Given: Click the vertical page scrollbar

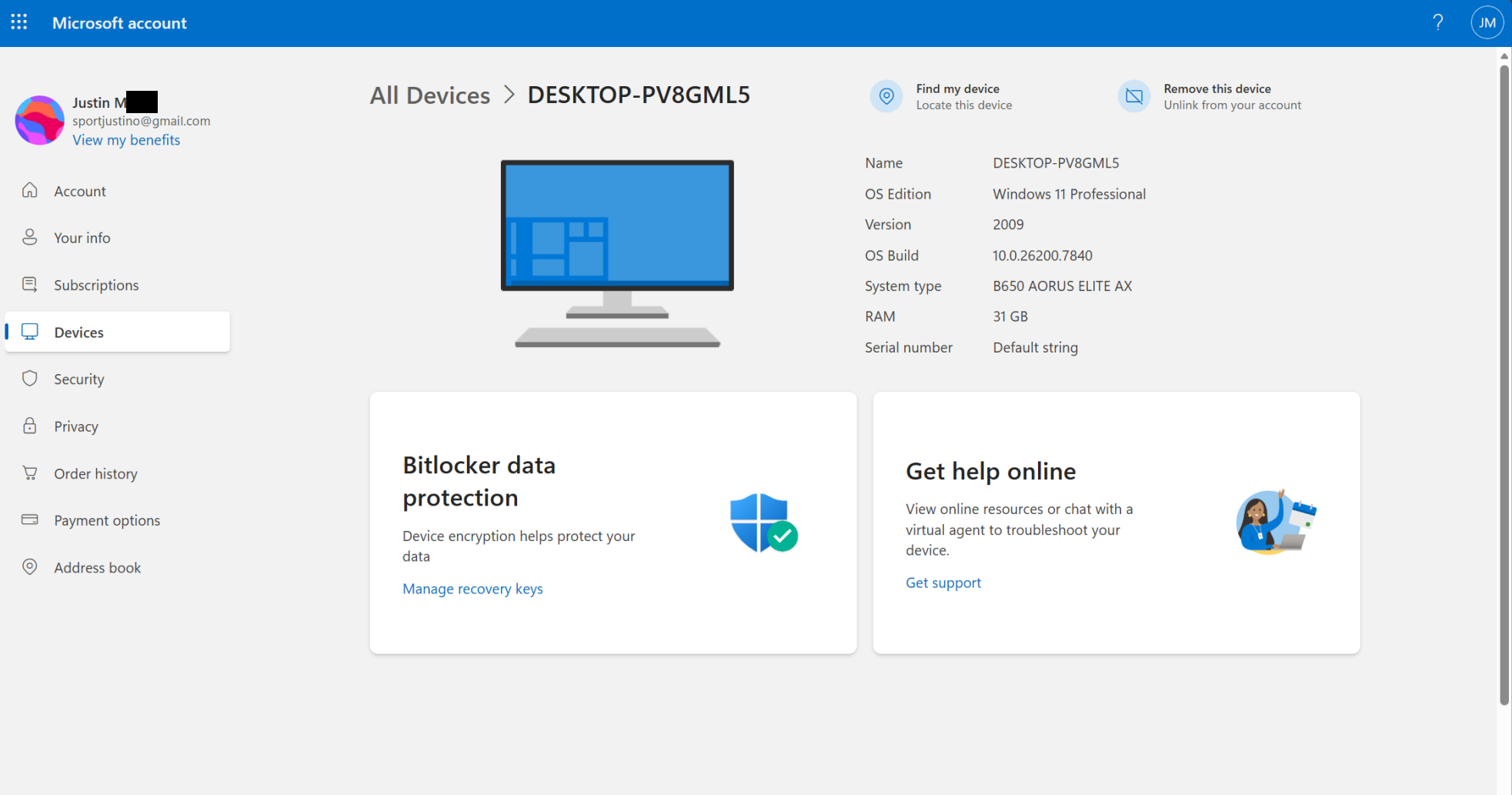Looking at the screenshot, I should click(1504, 385).
